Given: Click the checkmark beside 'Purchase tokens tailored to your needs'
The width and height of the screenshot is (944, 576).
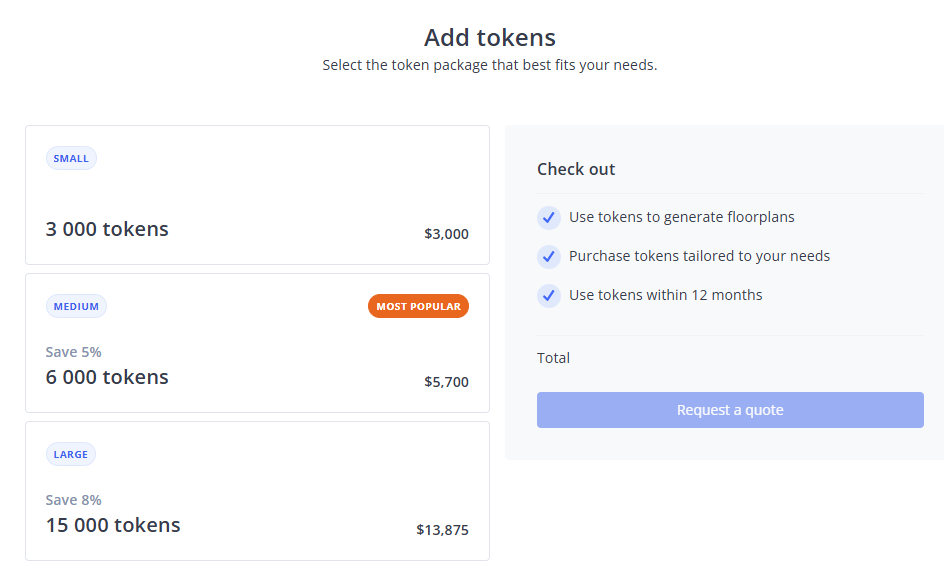Looking at the screenshot, I should click(548, 256).
